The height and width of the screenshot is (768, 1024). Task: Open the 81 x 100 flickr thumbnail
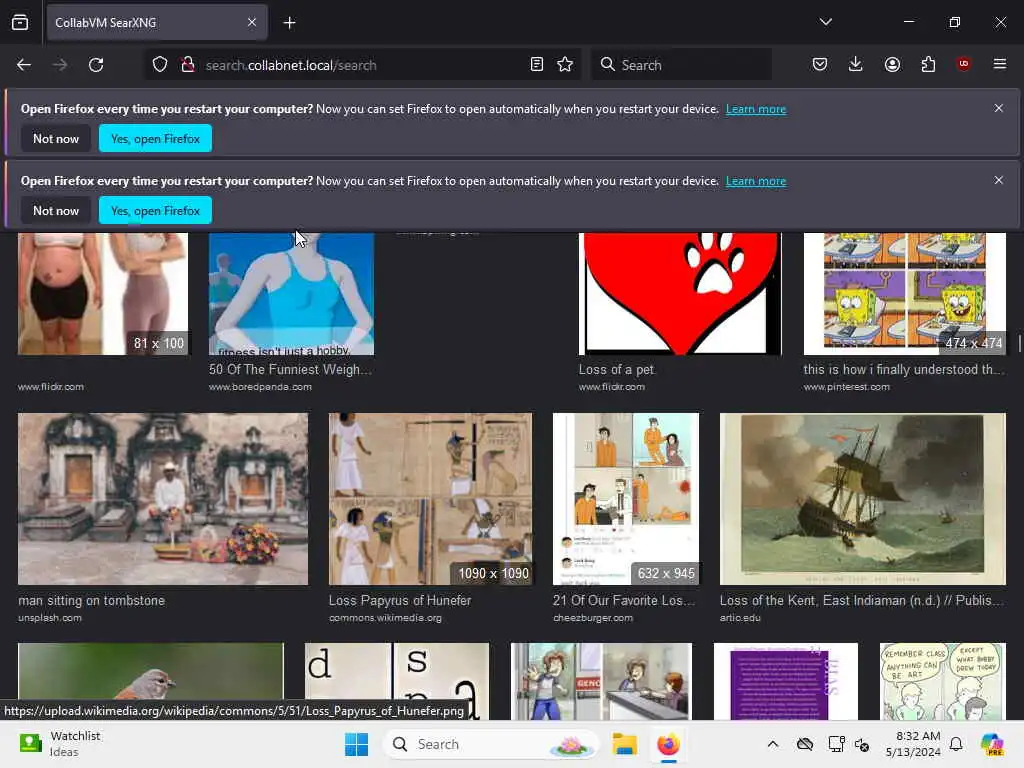tap(103, 294)
